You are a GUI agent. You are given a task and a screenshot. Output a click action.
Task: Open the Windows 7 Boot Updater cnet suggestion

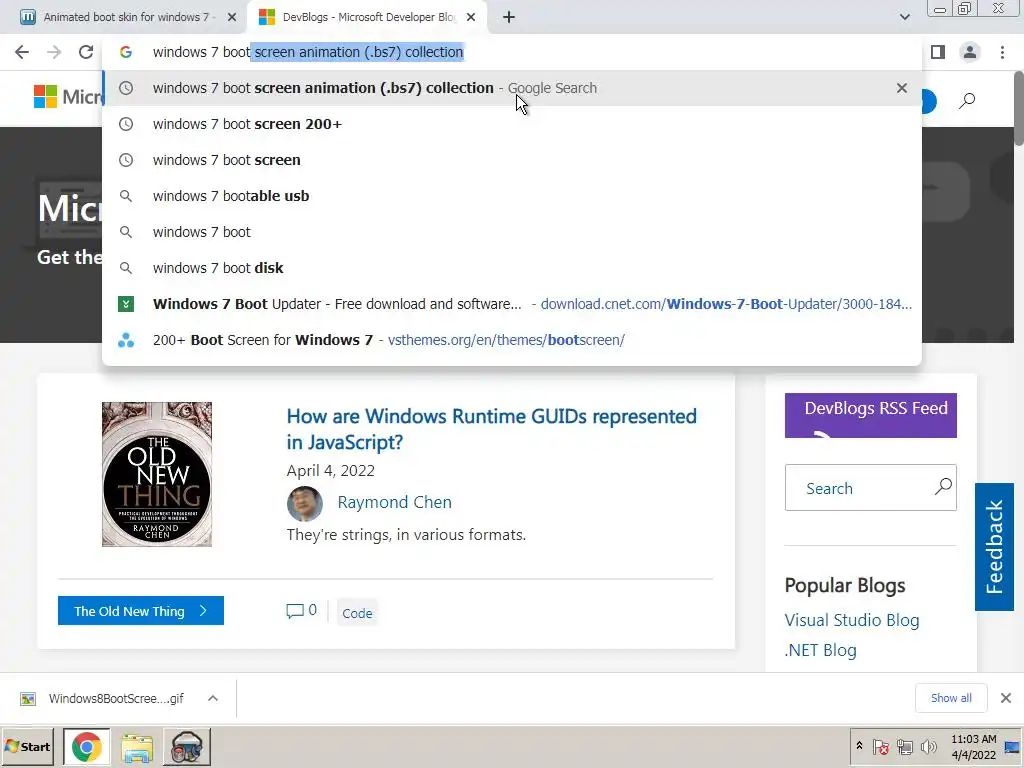(512, 304)
